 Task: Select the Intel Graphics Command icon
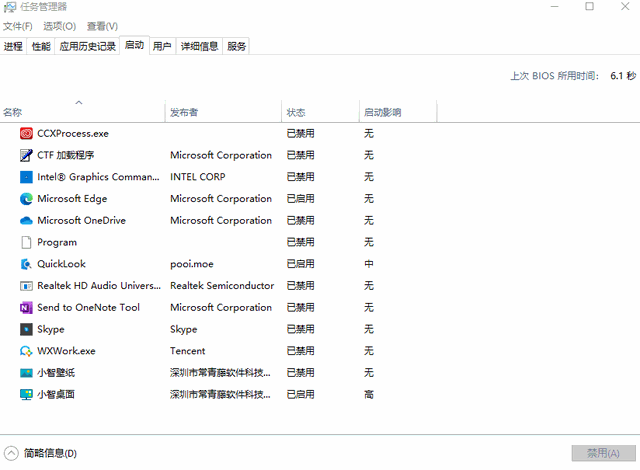tap(27, 177)
